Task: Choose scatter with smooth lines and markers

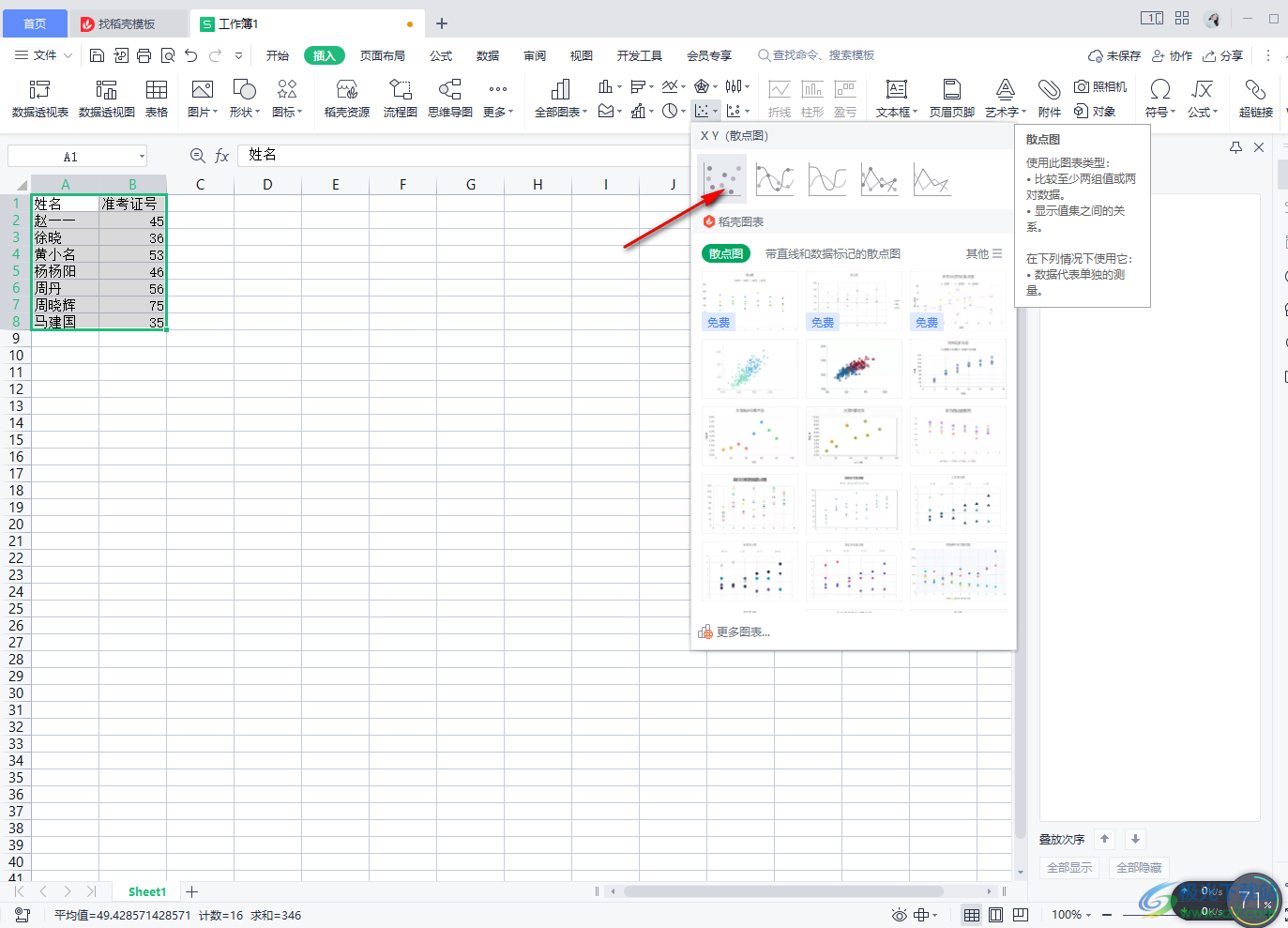Action: [x=775, y=178]
